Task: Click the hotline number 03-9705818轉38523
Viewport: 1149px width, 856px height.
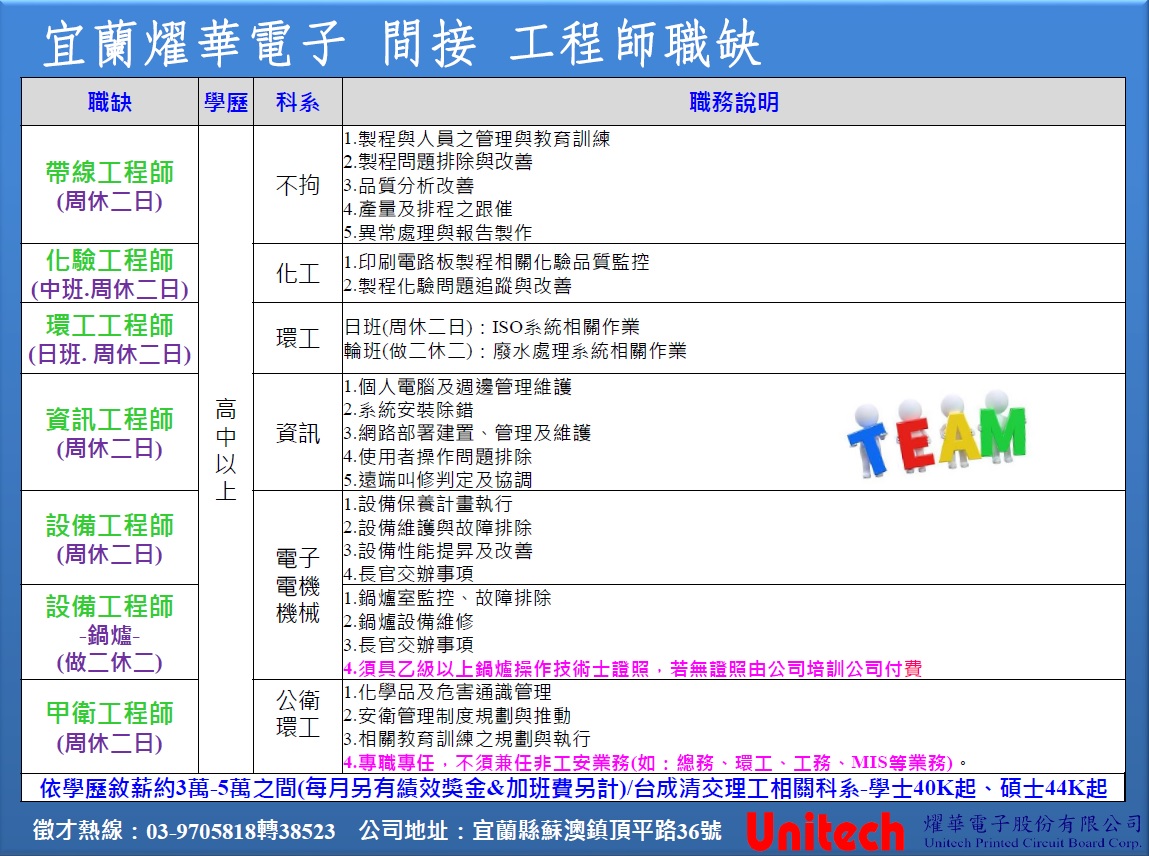Action: [x=240, y=831]
